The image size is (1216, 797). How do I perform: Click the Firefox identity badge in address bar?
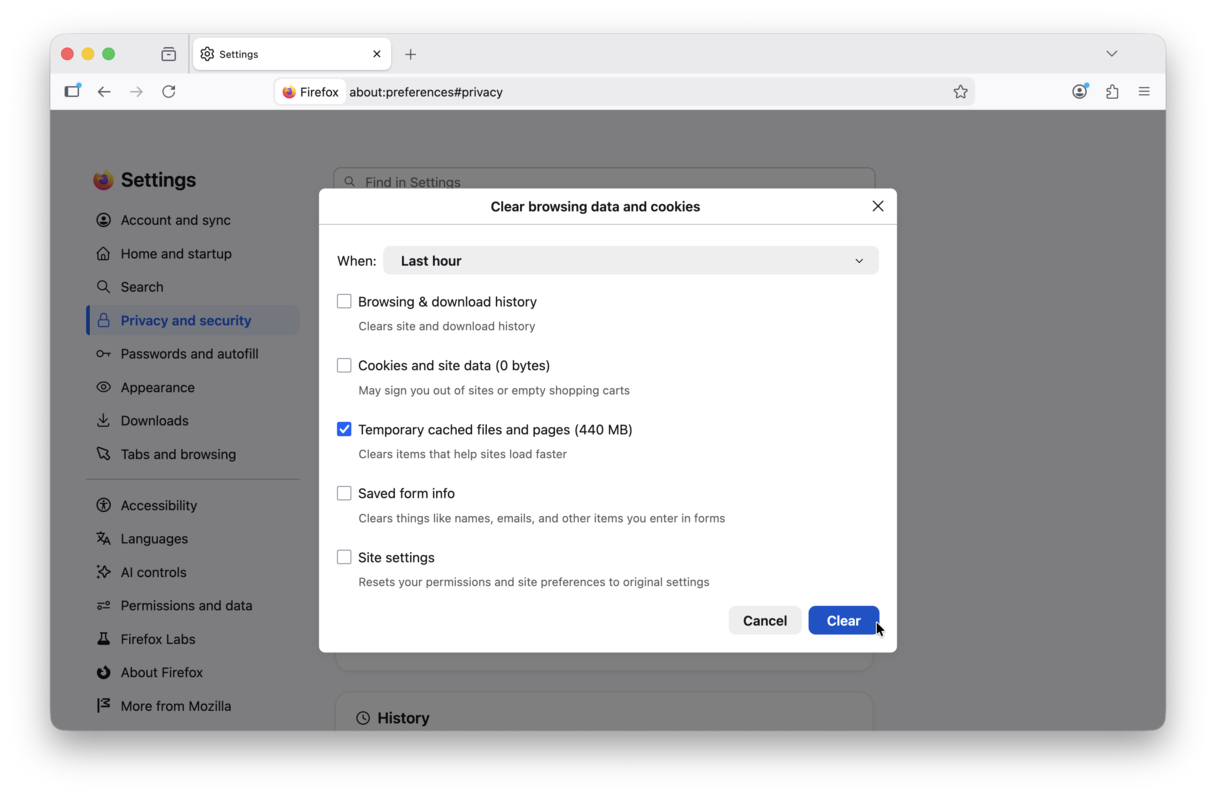[311, 92]
